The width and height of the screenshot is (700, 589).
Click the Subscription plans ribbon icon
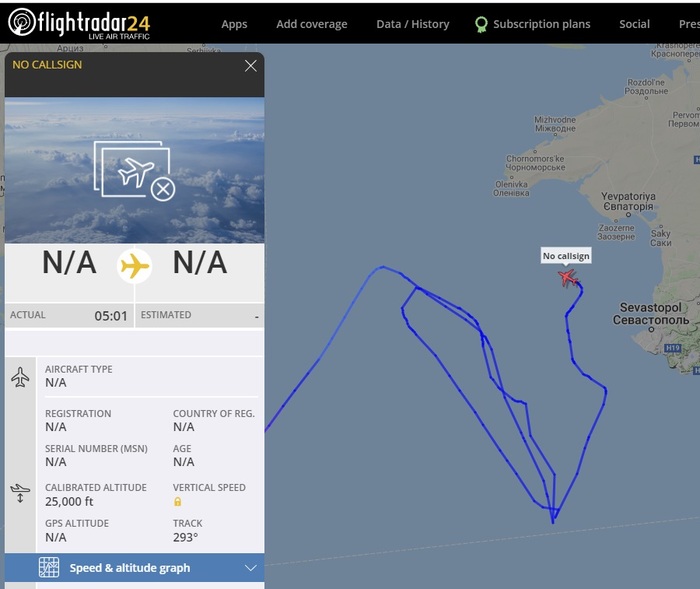[x=481, y=24]
